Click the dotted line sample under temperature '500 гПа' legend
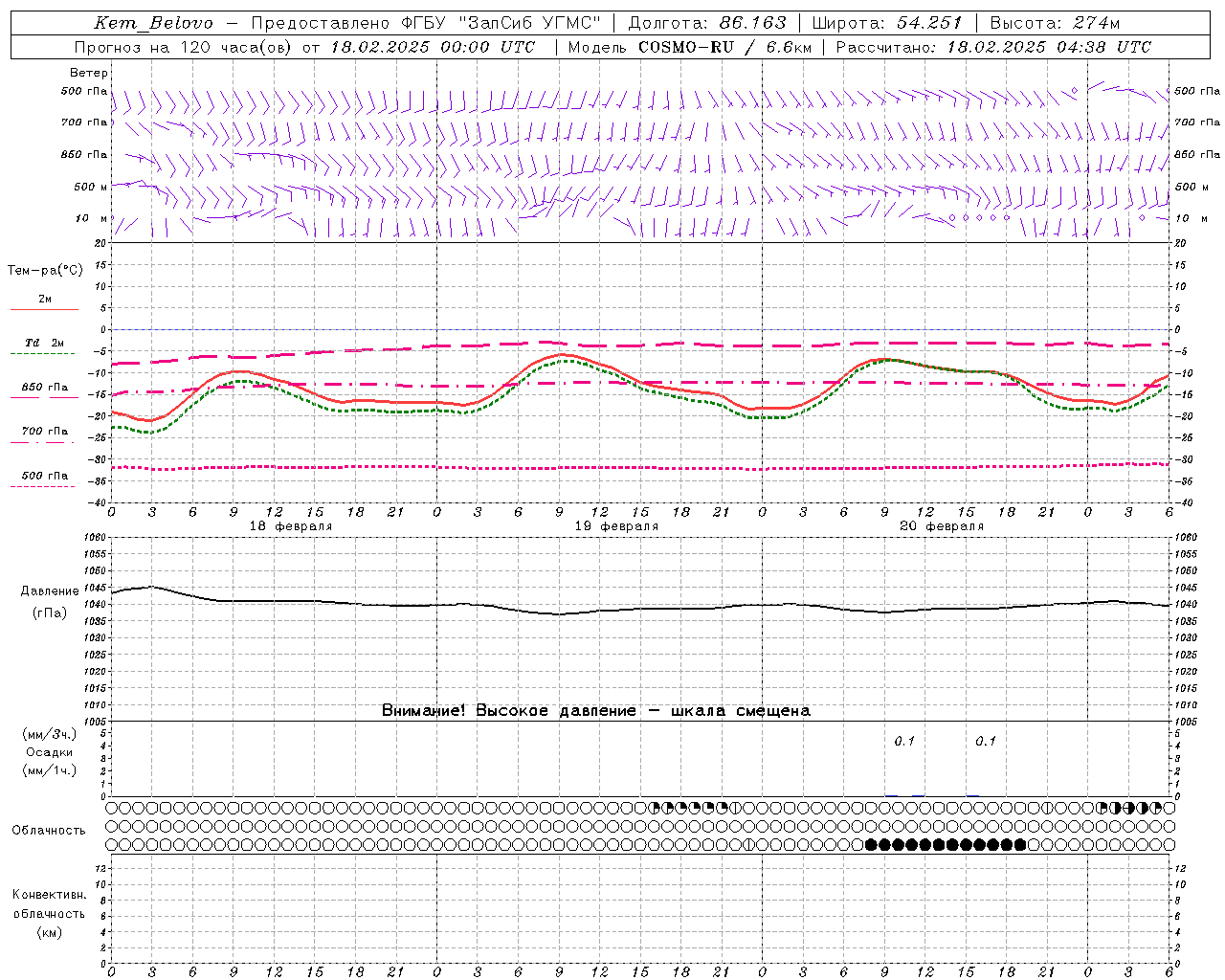The image size is (1225, 980). tap(43, 486)
